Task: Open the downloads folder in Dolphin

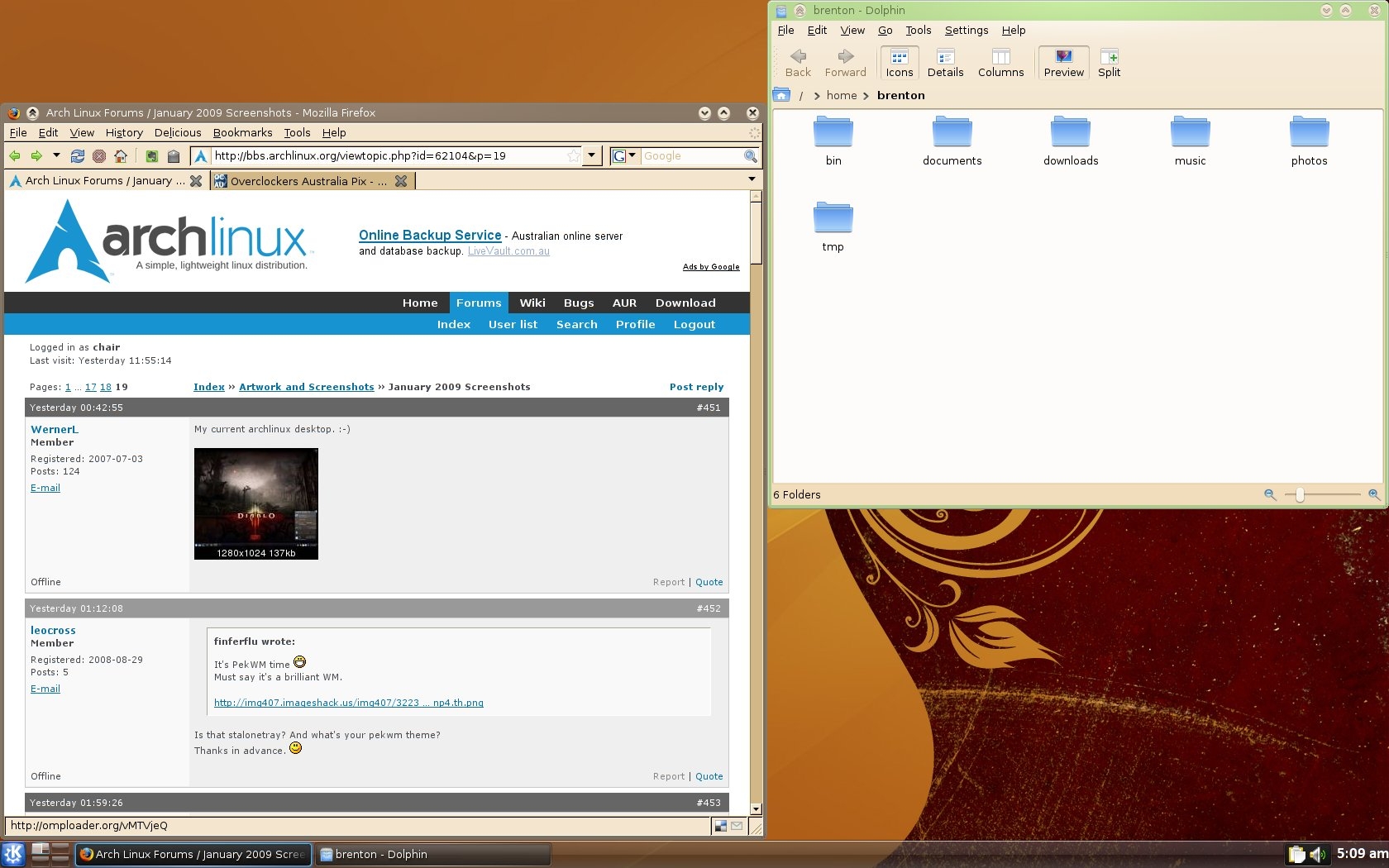Action: [1071, 141]
